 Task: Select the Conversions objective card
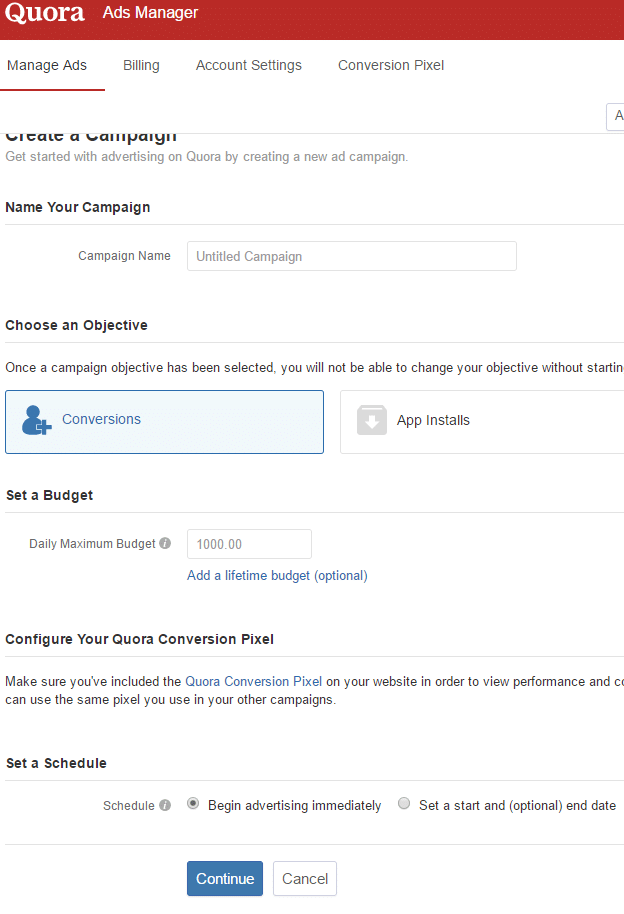(x=164, y=420)
